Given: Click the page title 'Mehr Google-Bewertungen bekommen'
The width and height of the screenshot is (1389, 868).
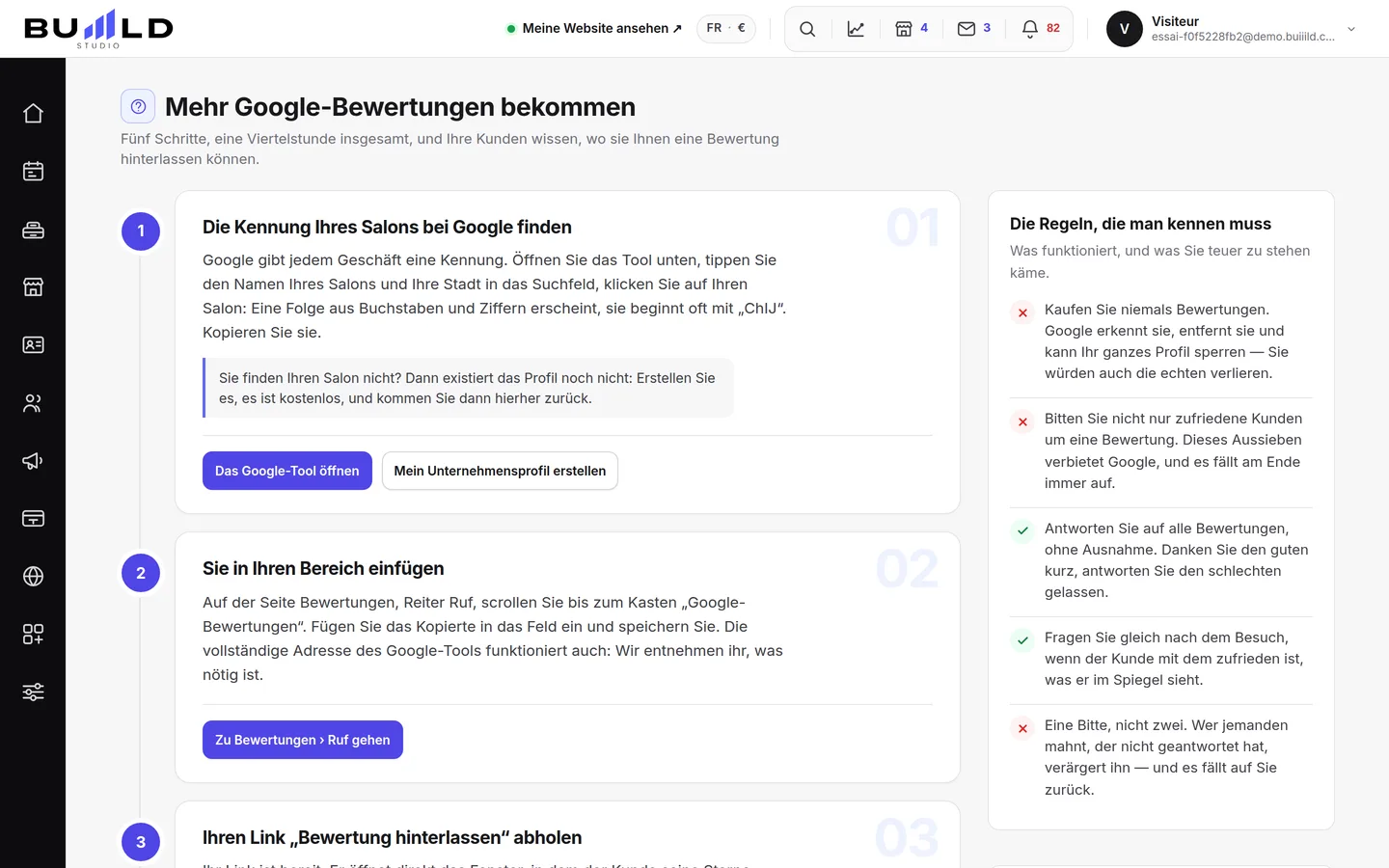Looking at the screenshot, I should [x=400, y=107].
